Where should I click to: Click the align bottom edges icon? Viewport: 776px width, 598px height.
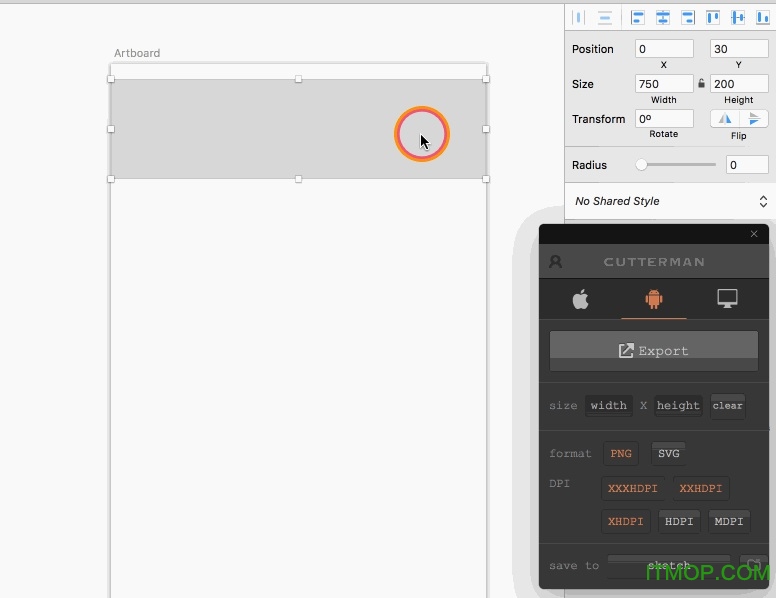[x=762, y=17]
